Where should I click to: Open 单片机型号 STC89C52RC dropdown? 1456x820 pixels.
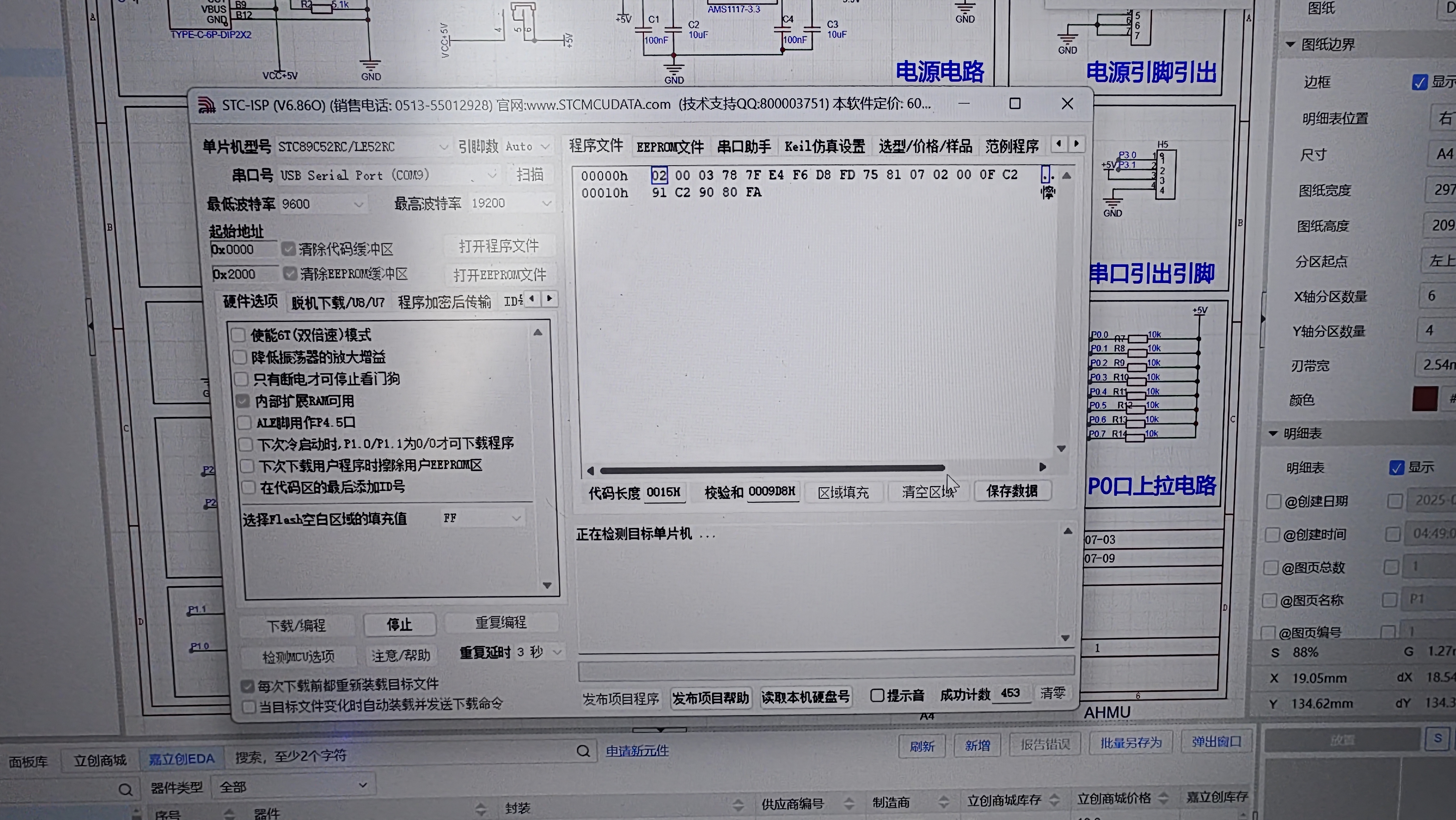(x=443, y=147)
